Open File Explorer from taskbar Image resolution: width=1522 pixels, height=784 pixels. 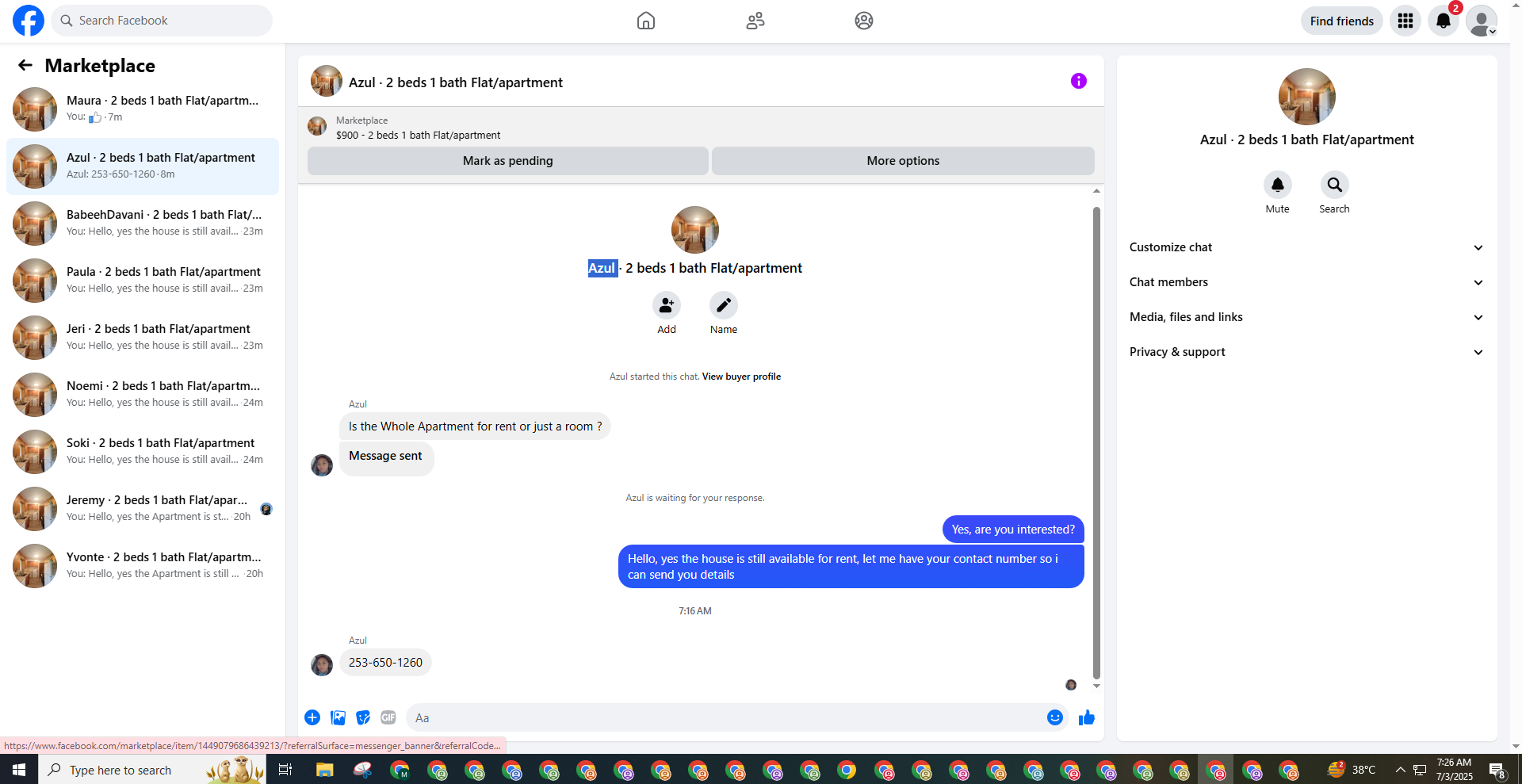click(x=324, y=770)
